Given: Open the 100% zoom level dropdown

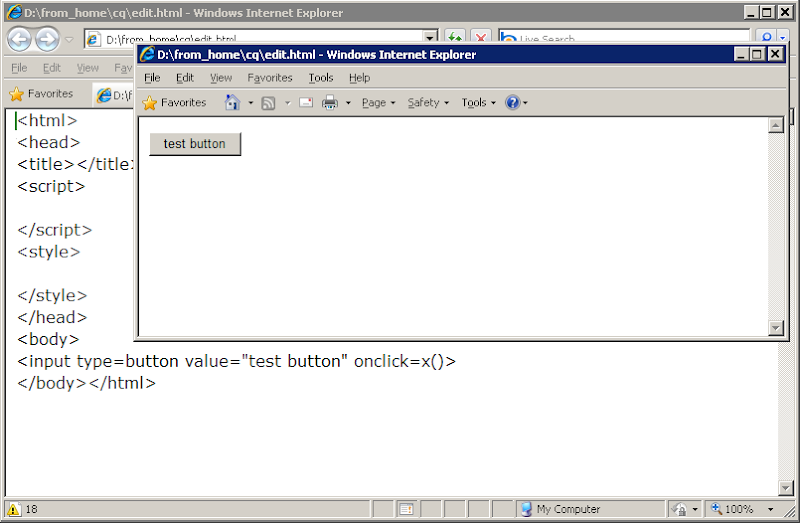Looking at the screenshot, I should pos(770,509).
